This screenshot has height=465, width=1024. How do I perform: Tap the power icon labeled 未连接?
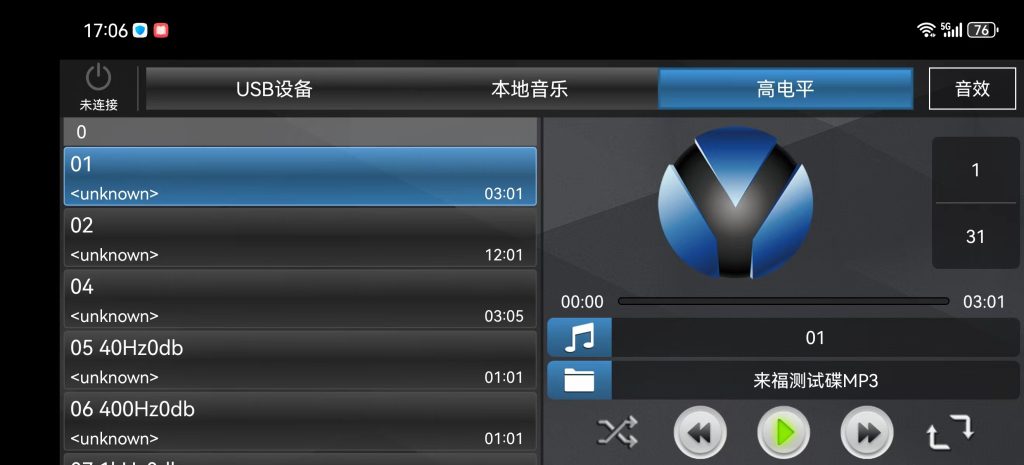[x=99, y=86]
